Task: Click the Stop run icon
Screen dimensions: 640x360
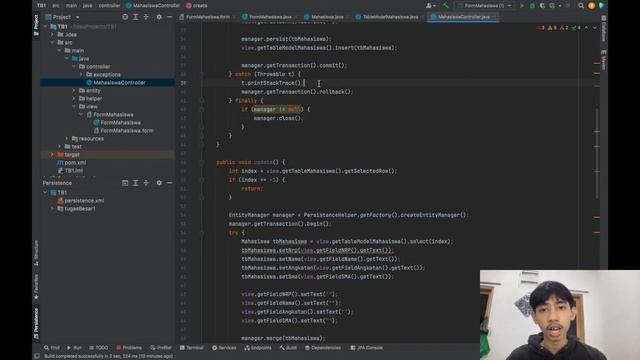Action: click(568, 6)
